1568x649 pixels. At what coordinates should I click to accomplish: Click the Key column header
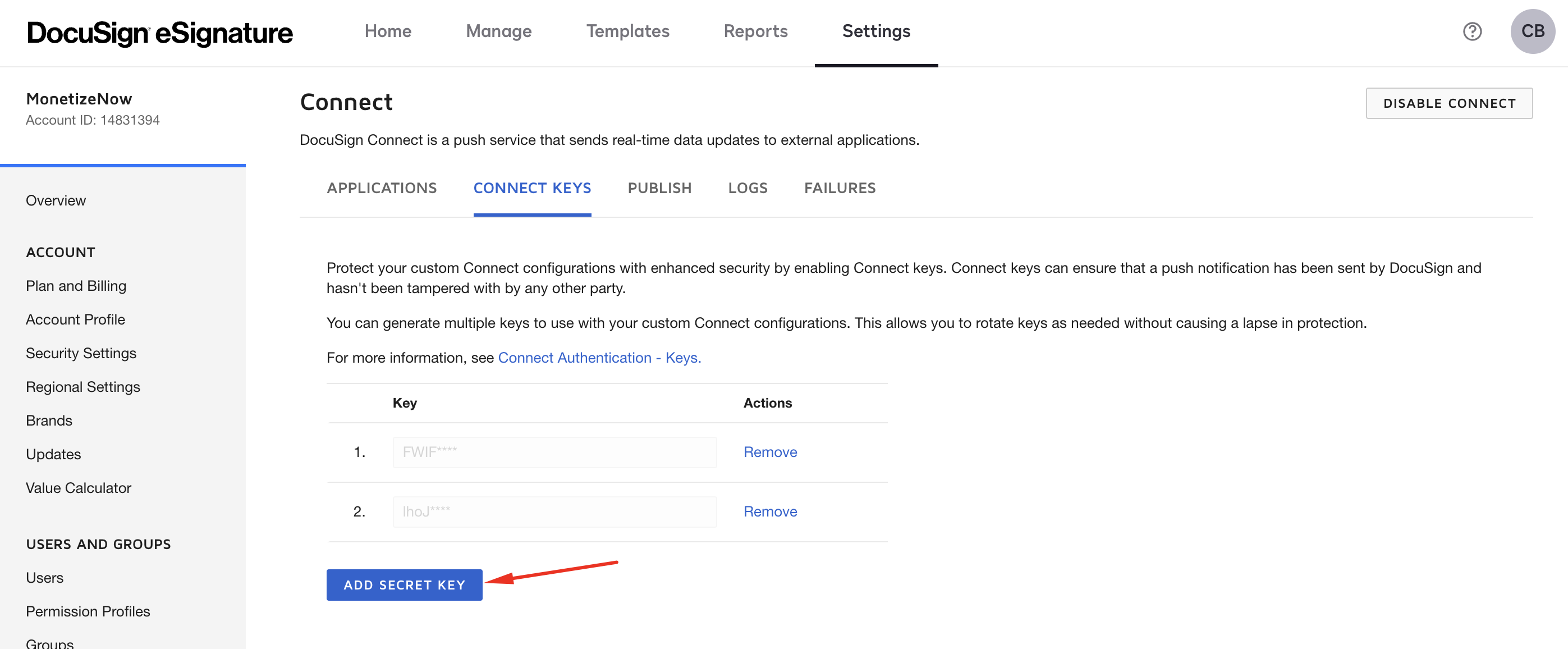[x=405, y=403]
